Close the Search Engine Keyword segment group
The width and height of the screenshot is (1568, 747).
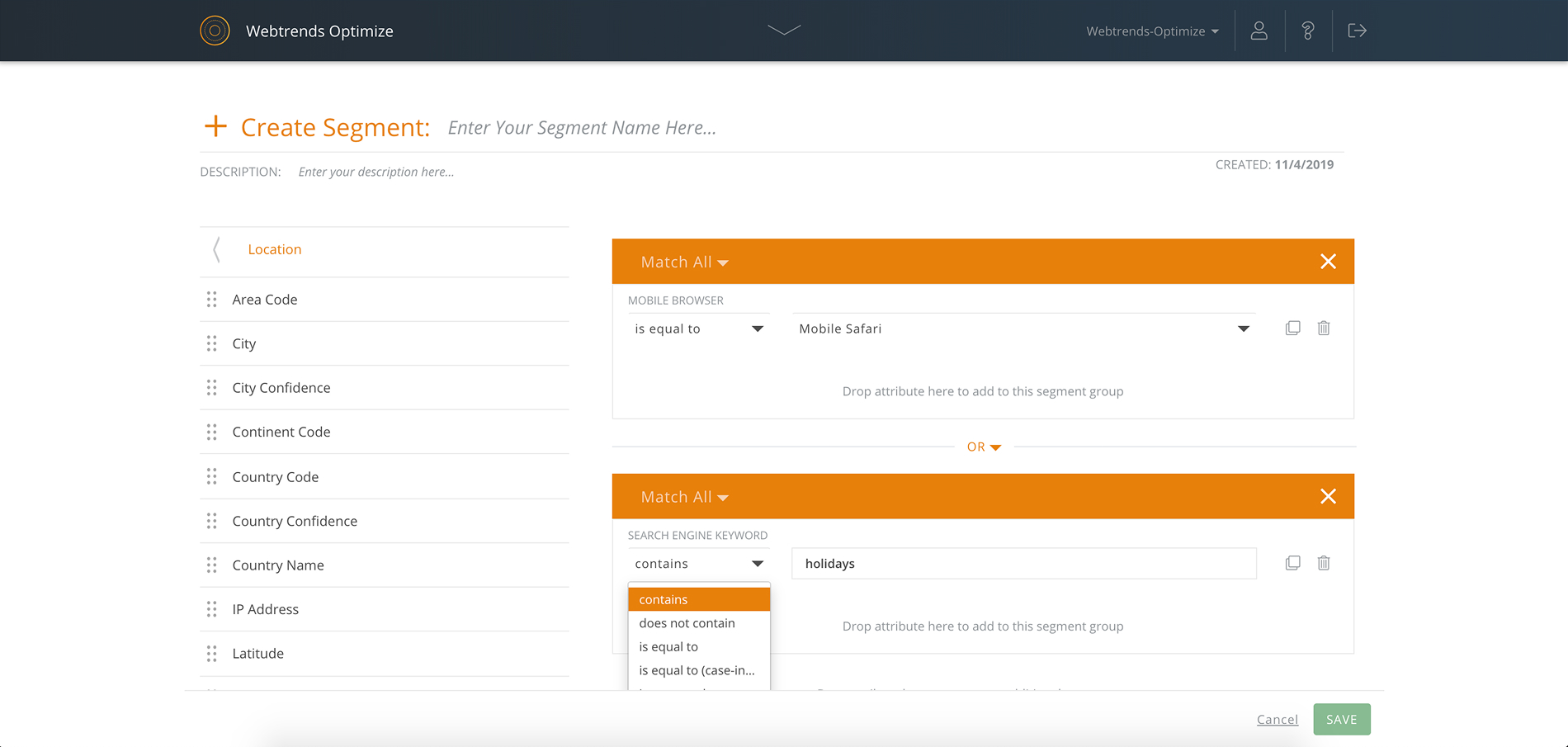click(1328, 496)
